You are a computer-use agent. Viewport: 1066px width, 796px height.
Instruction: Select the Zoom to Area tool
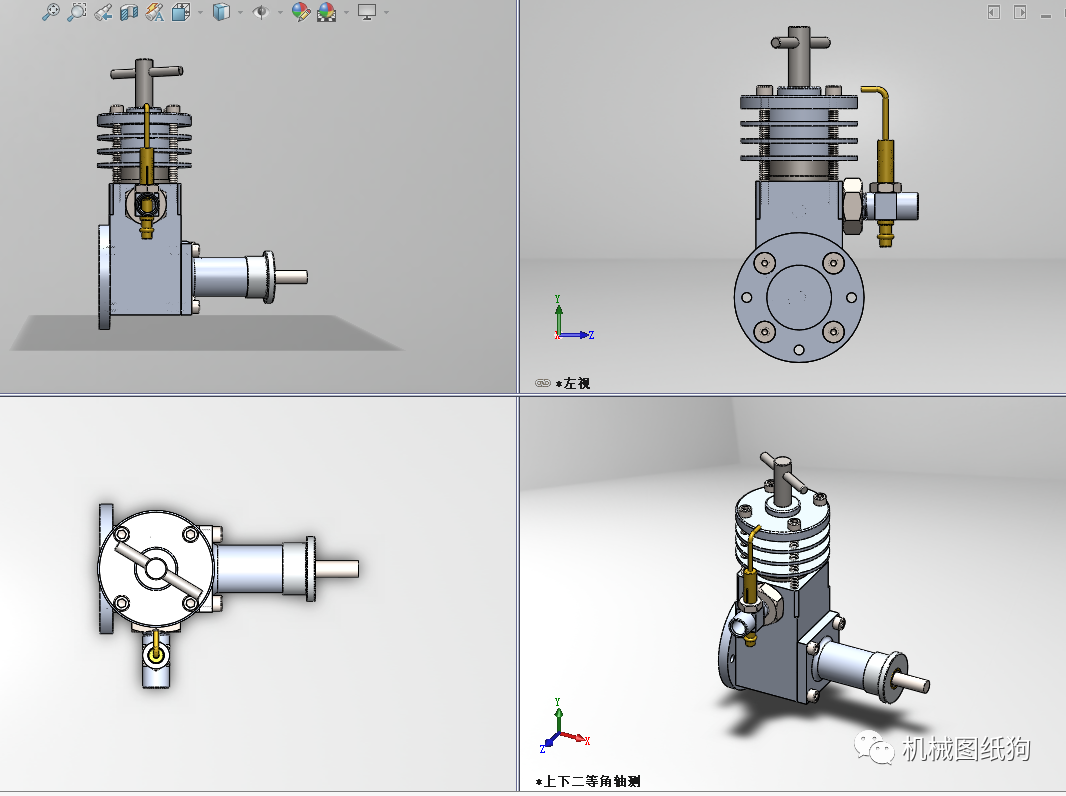tap(77, 12)
